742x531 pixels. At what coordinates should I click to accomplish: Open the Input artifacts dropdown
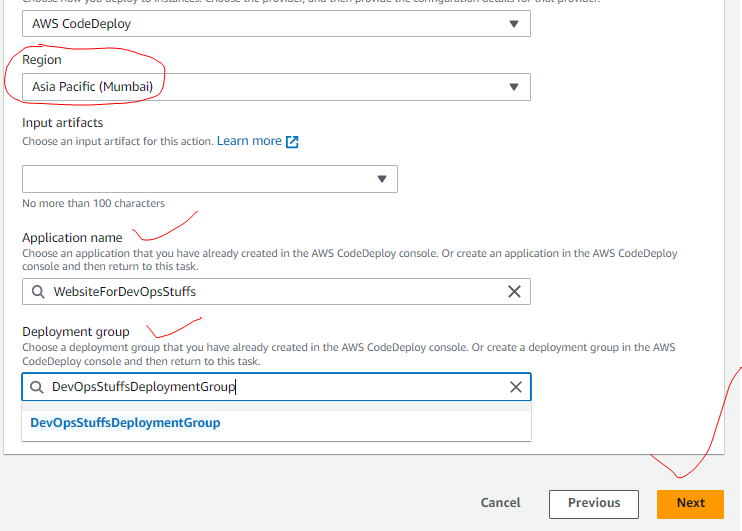(210, 179)
